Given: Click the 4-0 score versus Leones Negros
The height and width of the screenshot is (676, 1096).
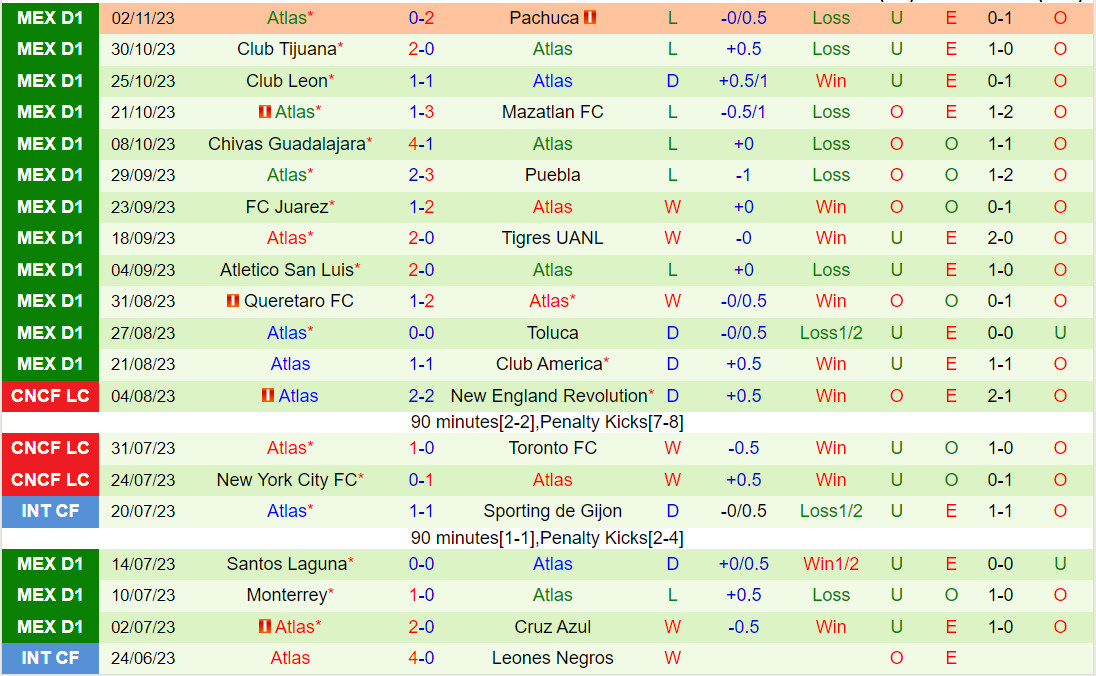Looking at the screenshot, I should pos(420,658).
